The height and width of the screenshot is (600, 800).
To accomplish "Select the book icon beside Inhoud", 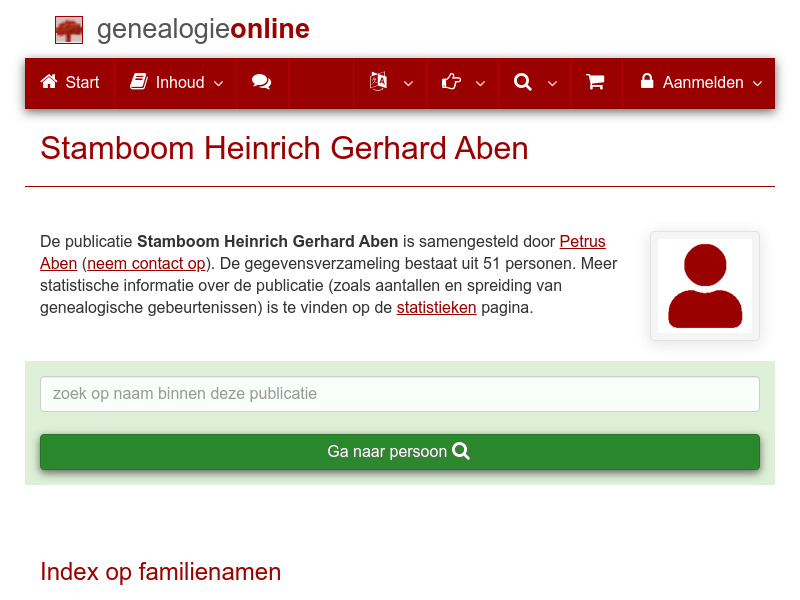I will (138, 83).
